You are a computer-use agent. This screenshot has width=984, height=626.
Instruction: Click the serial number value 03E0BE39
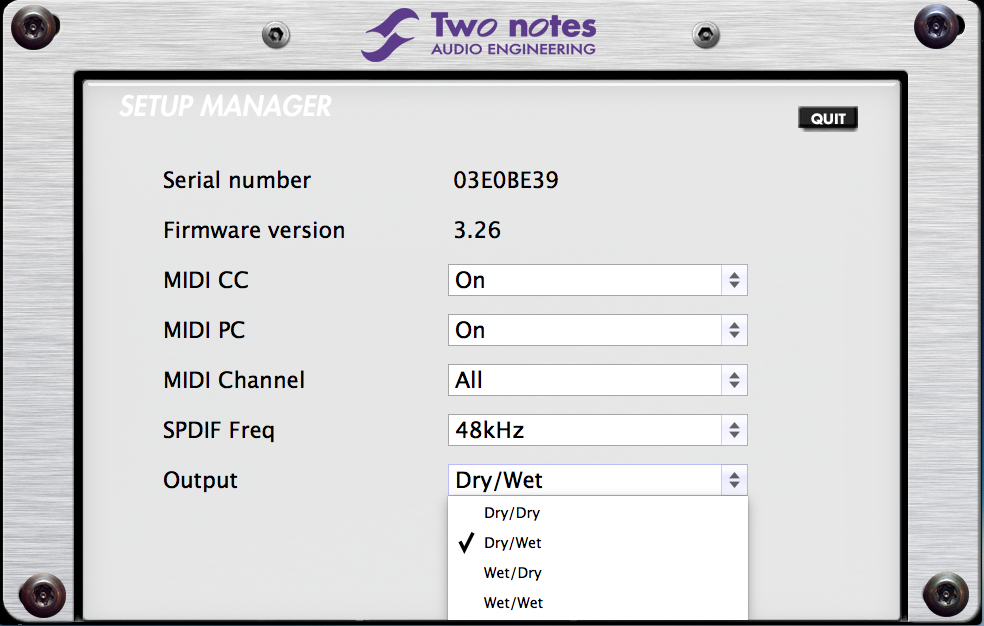coord(506,181)
